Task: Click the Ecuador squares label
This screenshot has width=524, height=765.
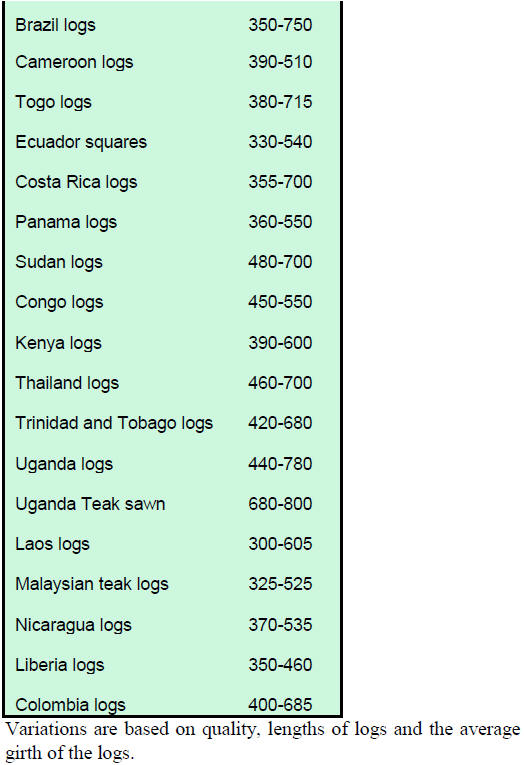Action: (x=81, y=142)
